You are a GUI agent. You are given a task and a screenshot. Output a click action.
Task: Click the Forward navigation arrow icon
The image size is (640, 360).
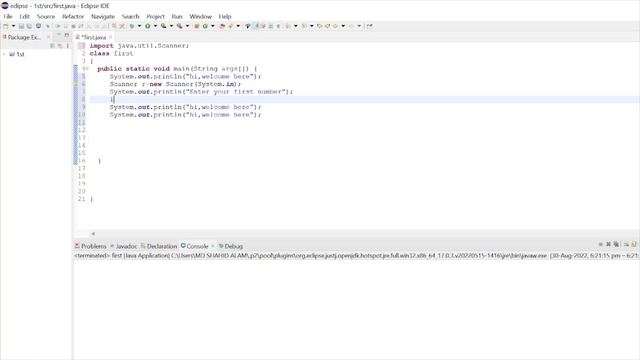point(351,26)
